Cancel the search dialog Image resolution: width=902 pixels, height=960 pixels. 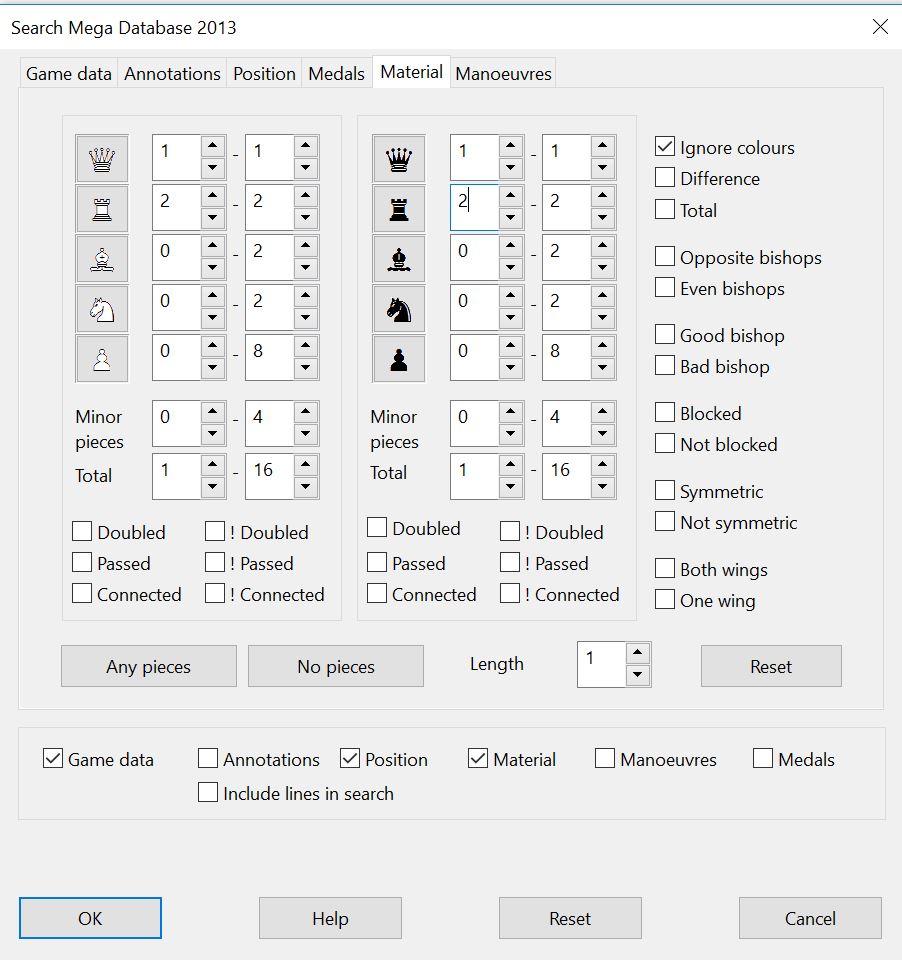[810, 918]
